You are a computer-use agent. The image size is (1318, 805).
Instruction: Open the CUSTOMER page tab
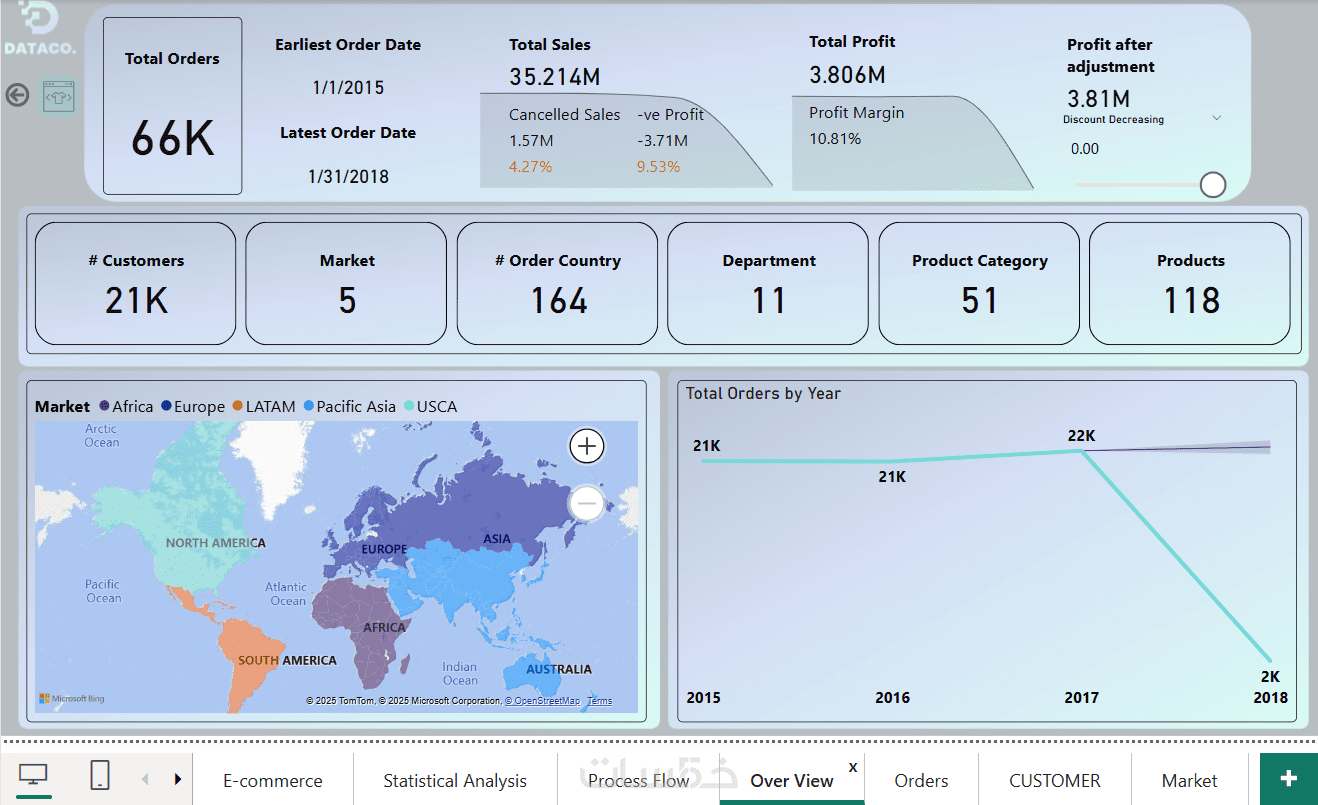coord(1055,781)
